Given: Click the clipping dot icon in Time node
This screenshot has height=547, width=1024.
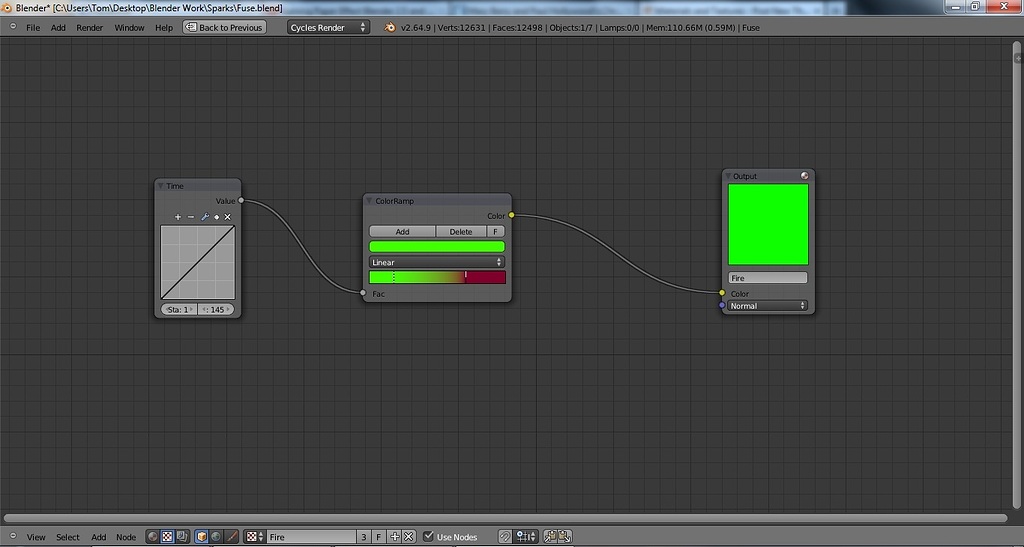Looking at the screenshot, I should [x=217, y=217].
